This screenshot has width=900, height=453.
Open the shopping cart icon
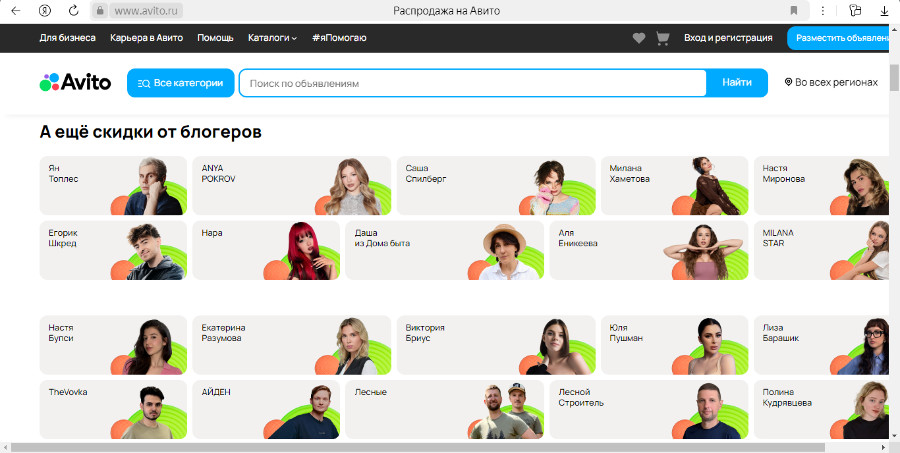coord(662,38)
